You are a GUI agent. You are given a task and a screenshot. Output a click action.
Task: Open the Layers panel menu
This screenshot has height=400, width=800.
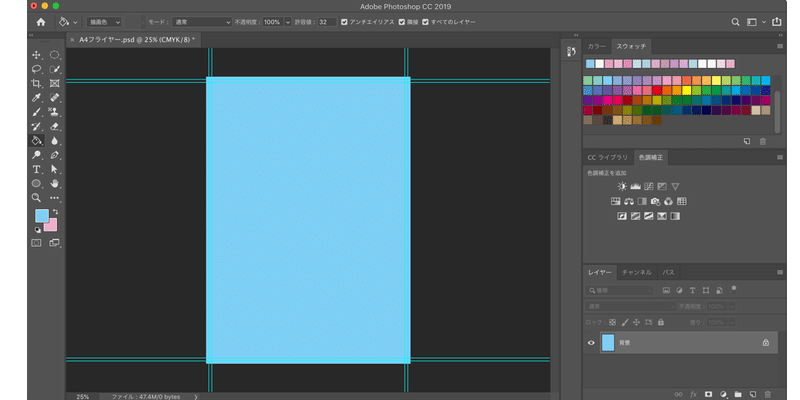pyautogui.click(x=780, y=272)
